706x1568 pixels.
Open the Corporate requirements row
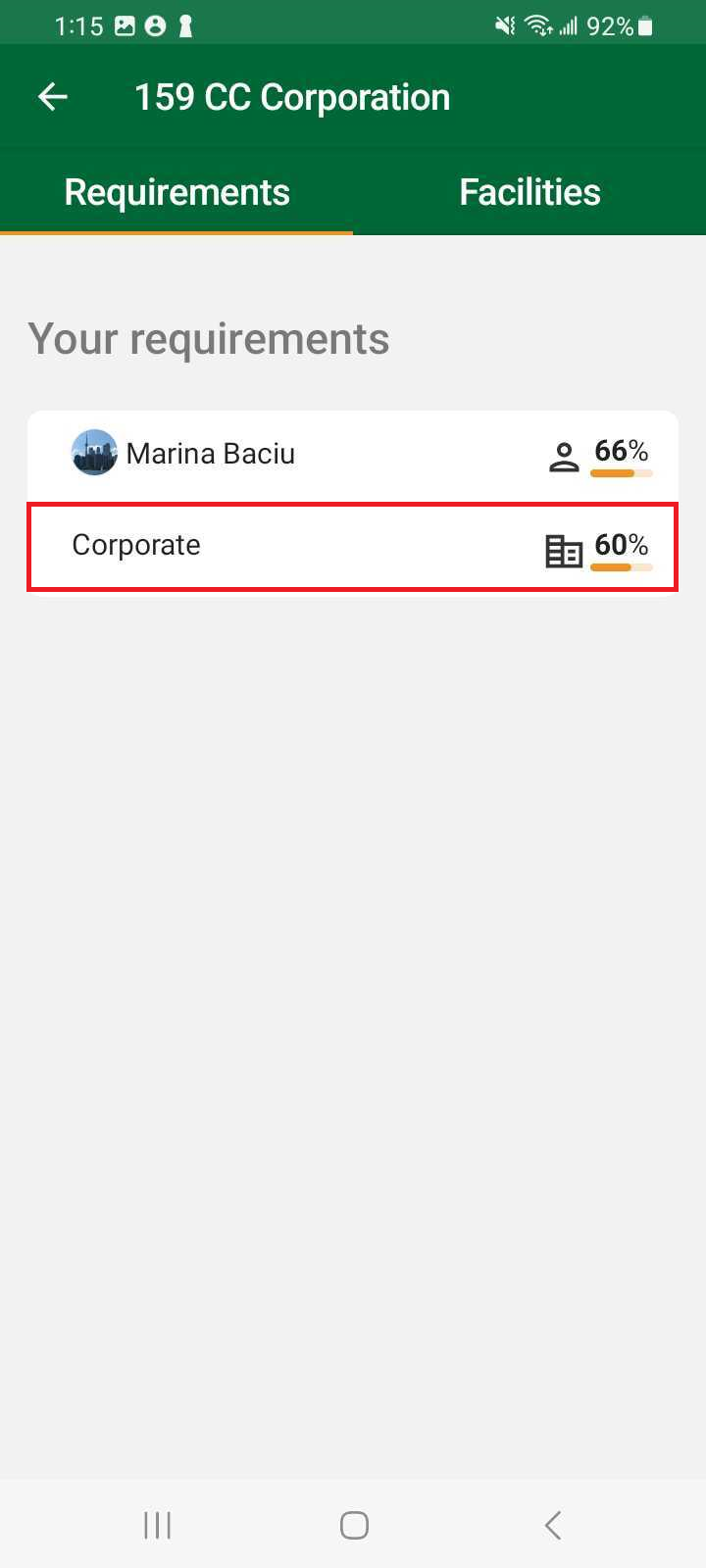point(294,547)
